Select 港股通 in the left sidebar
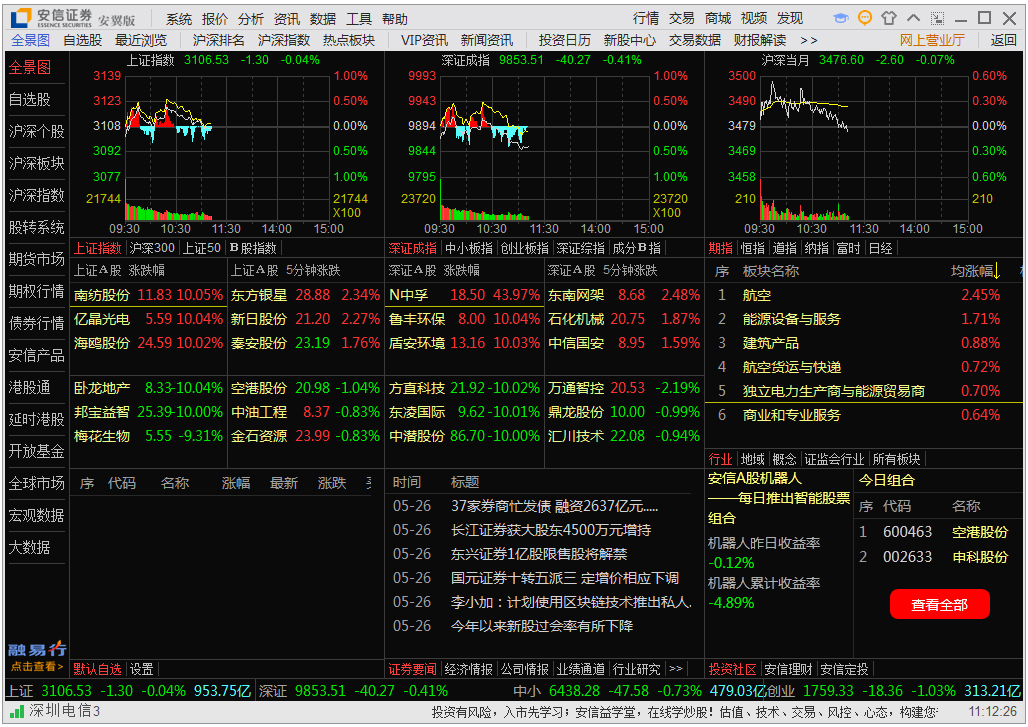Image resolution: width=1028 pixels, height=727 pixels. [x=30, y=387]
